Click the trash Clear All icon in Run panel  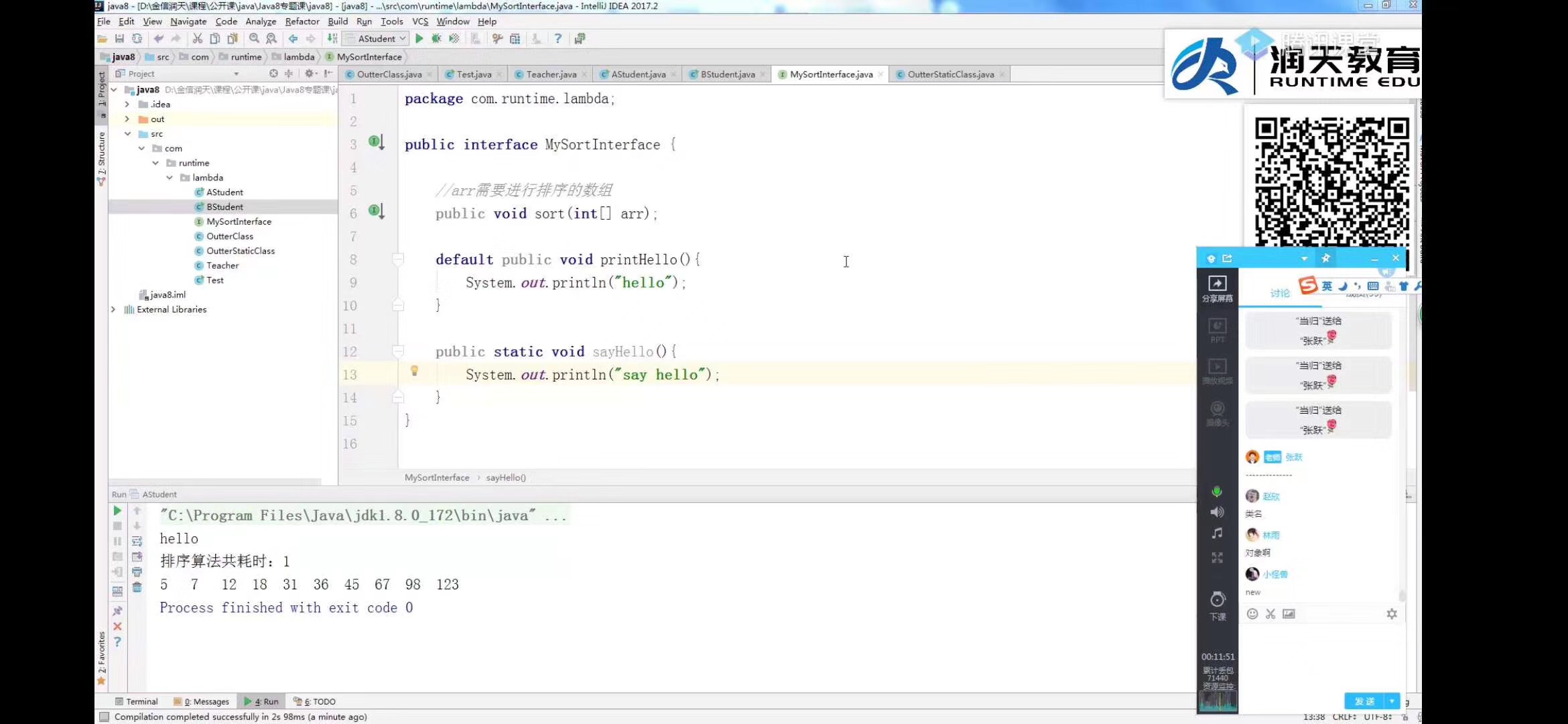tap(137, 588)
